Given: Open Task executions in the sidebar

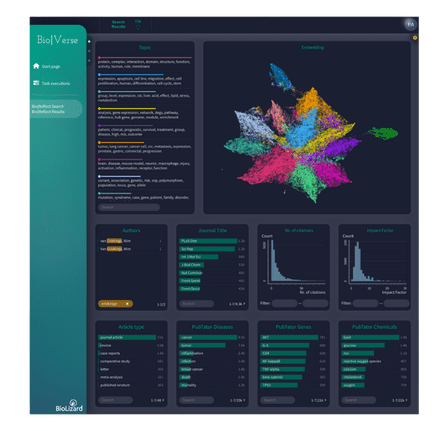Looking at the screenshot, I should [x=56, y=83].
